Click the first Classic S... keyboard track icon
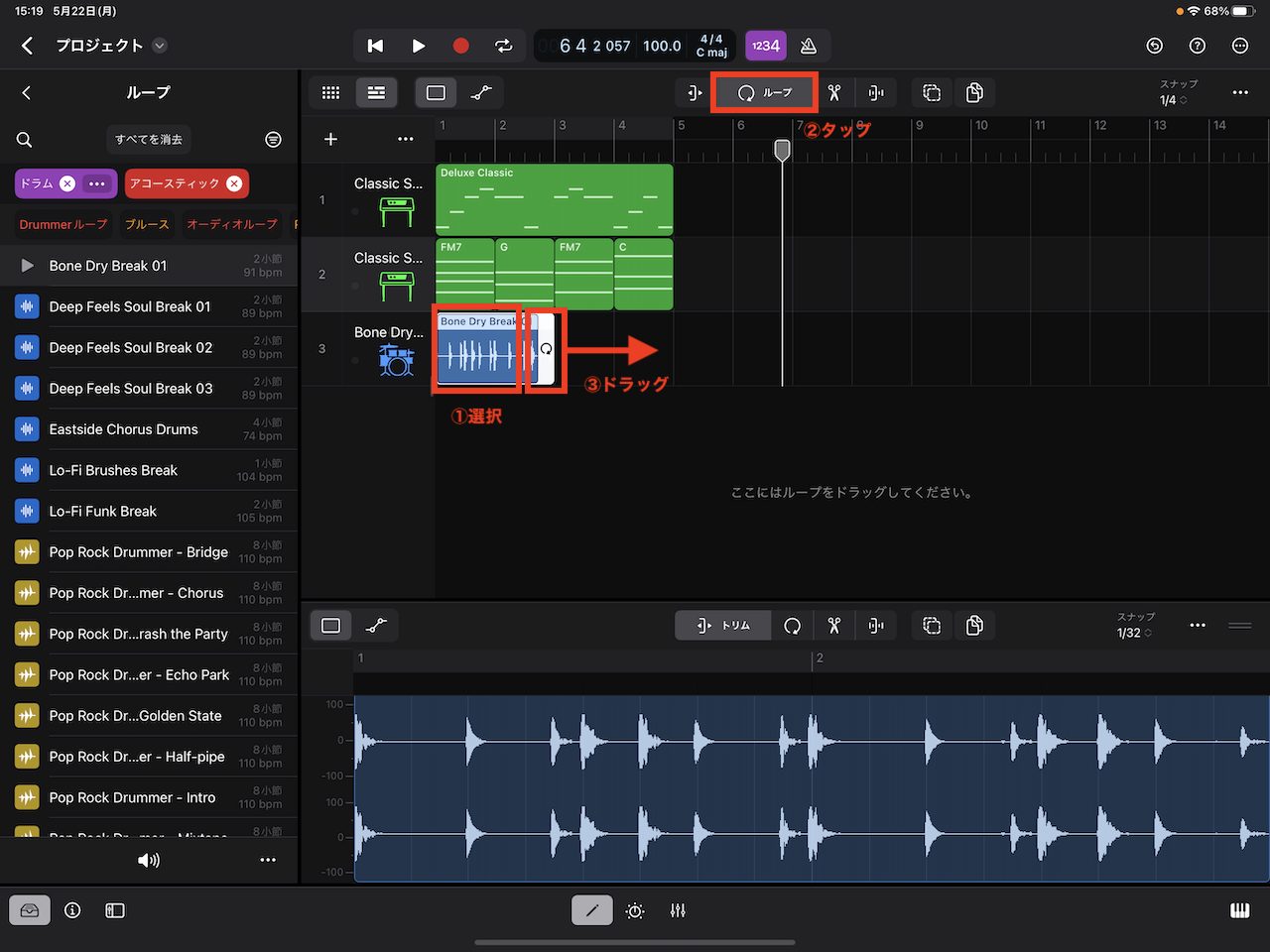Viewport: 1270px width, 952px height. (396, 211)
